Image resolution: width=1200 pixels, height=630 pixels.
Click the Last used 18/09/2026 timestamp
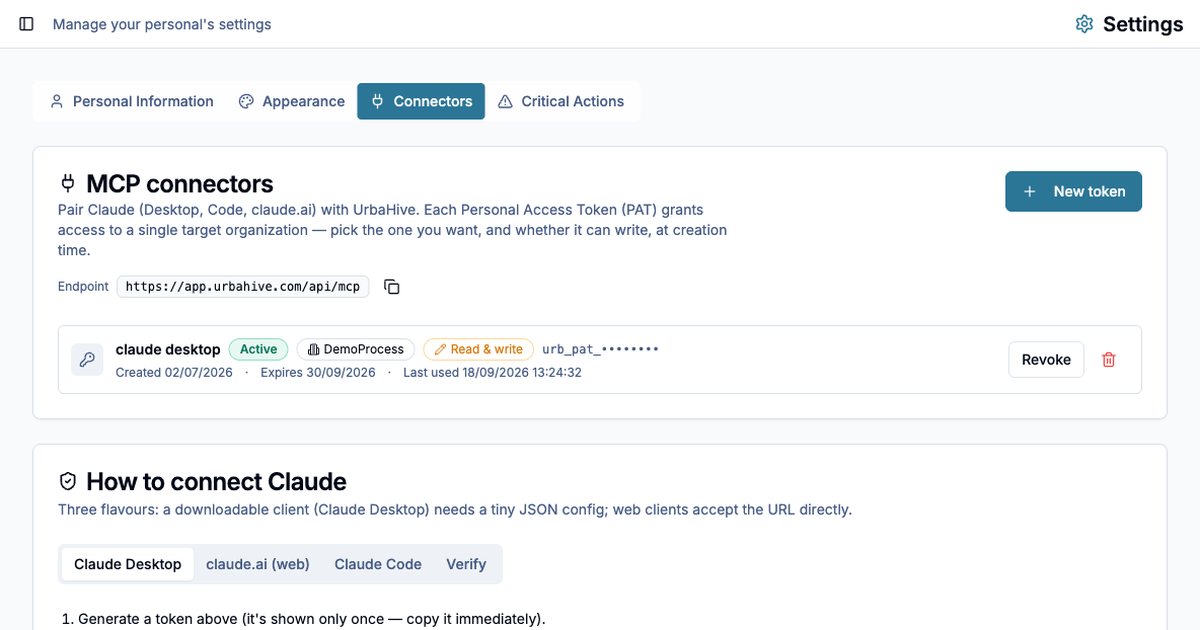[x=492, y=372]
